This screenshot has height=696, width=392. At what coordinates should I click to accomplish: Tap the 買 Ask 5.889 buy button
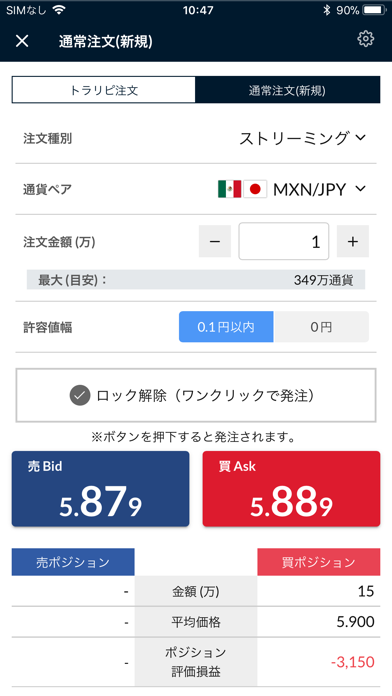point(291,489)
